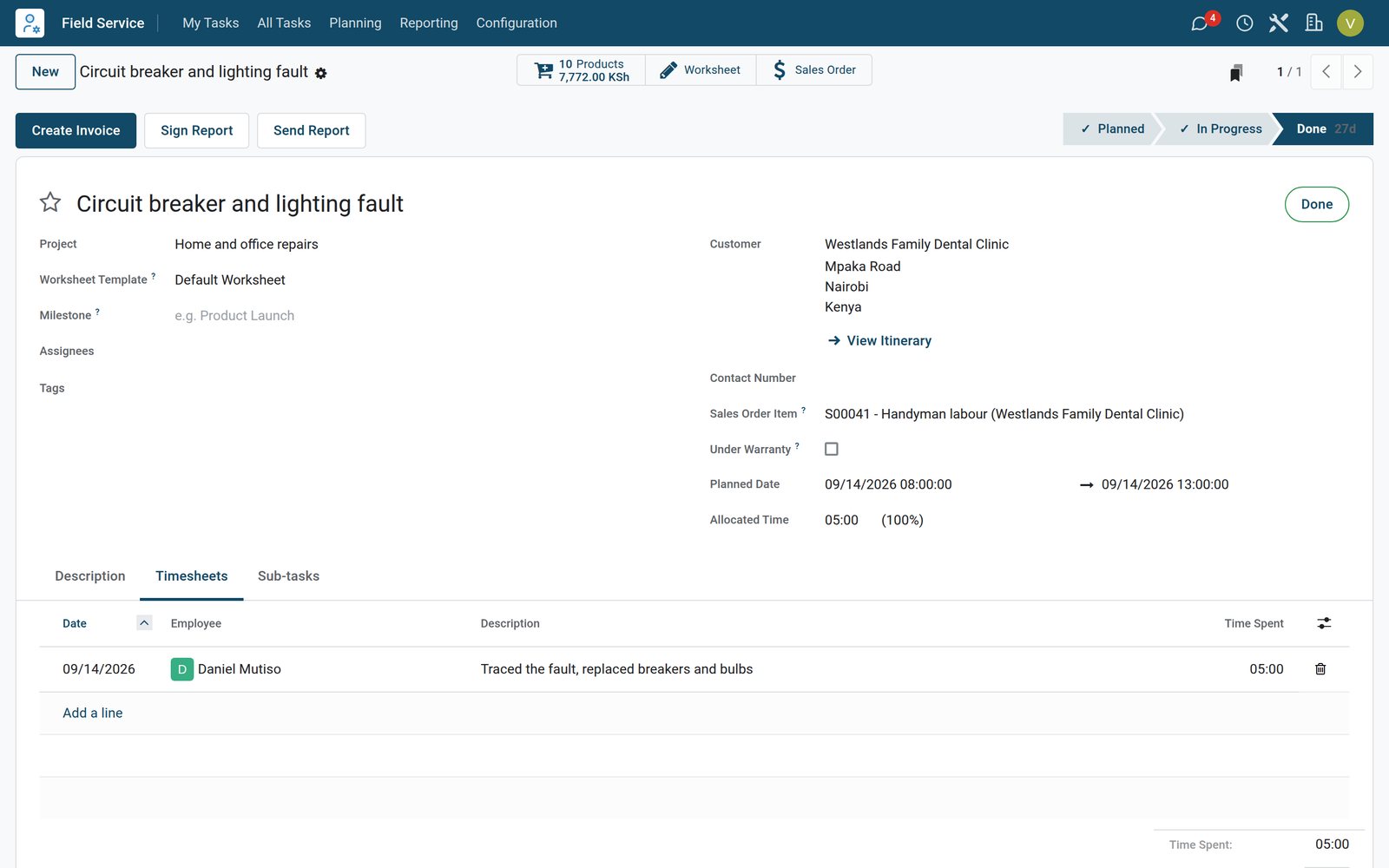Open the chat messages notification icon

(x=1200, y=23)
